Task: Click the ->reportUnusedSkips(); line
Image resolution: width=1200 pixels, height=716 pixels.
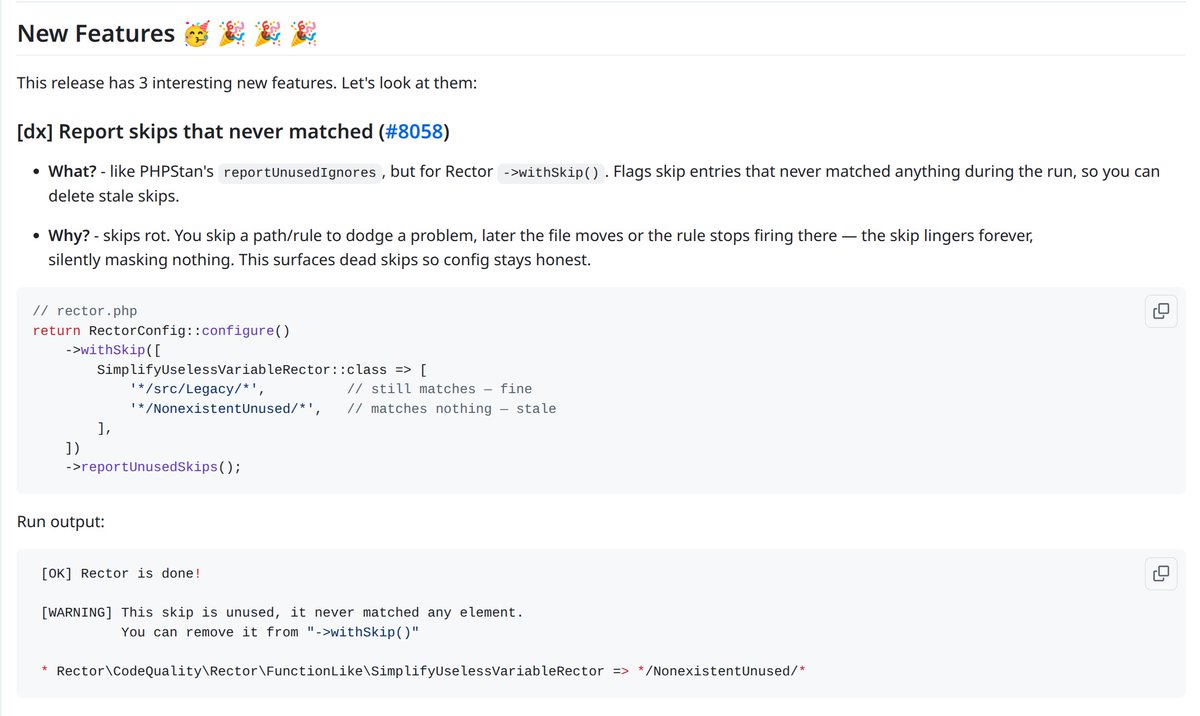Action: coord(153,467)
